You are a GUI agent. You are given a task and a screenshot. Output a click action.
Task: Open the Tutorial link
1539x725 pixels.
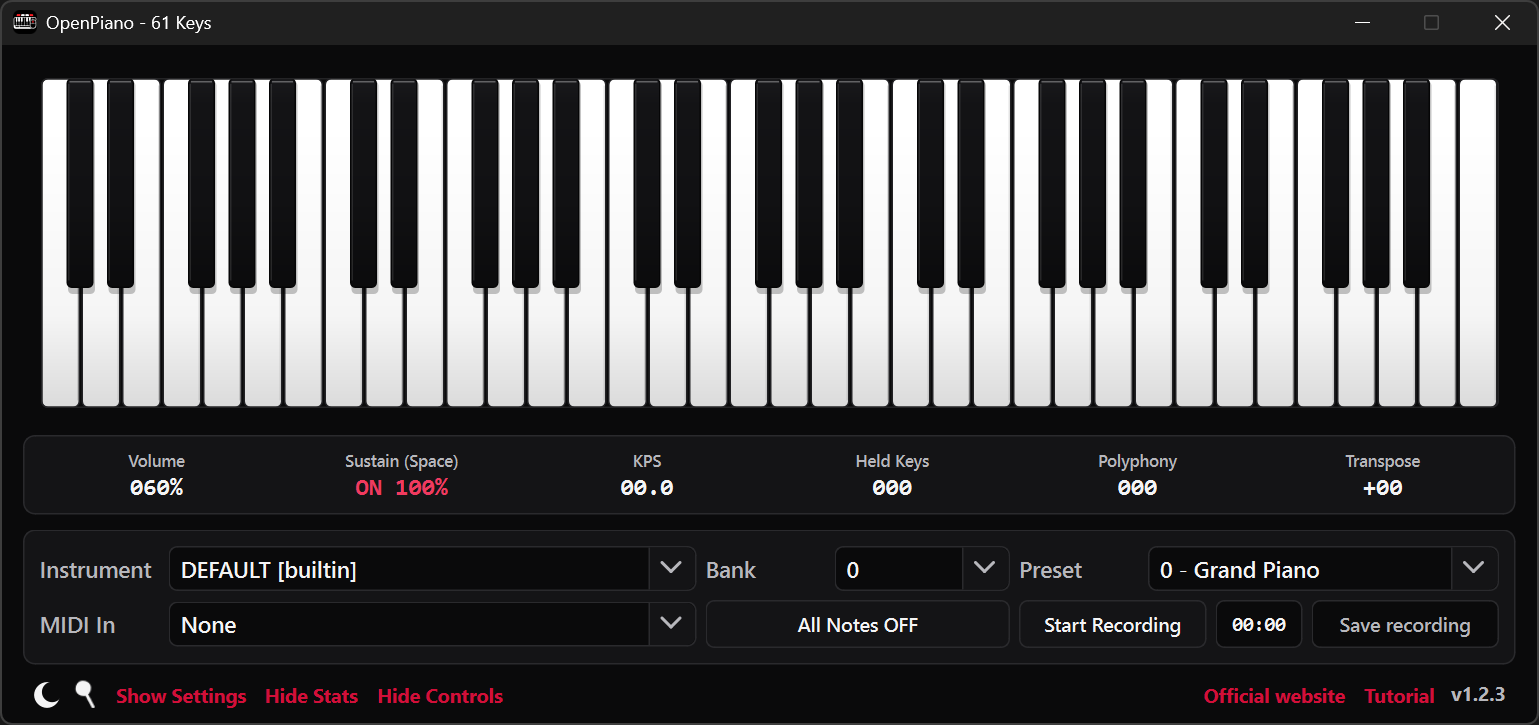point(1399,696)
